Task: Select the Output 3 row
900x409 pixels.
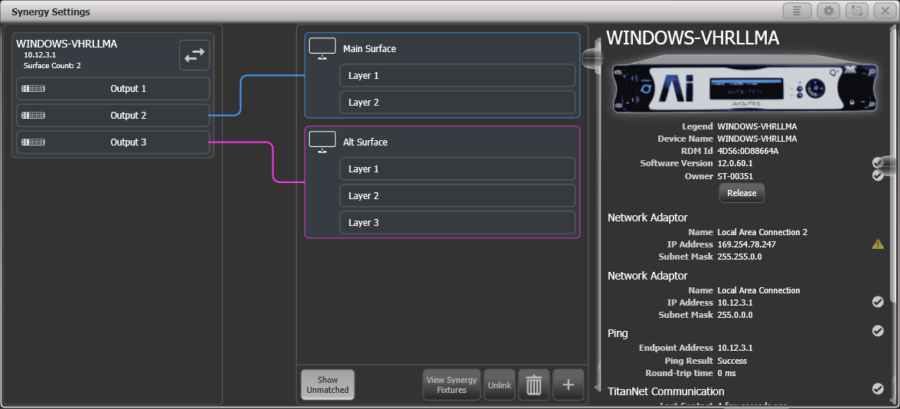Action: 113,142
